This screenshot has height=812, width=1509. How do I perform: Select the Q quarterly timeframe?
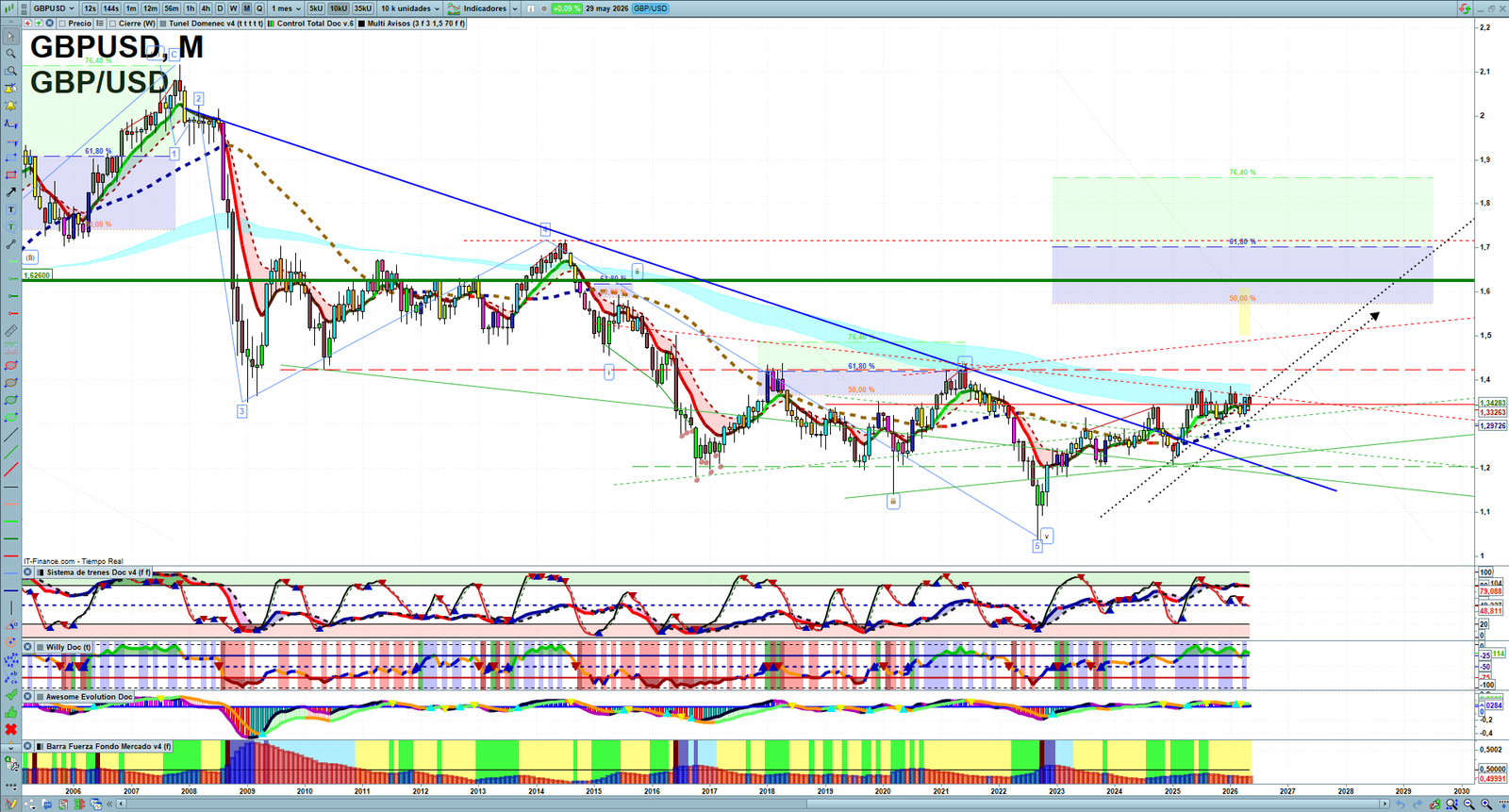pos(259,8)
